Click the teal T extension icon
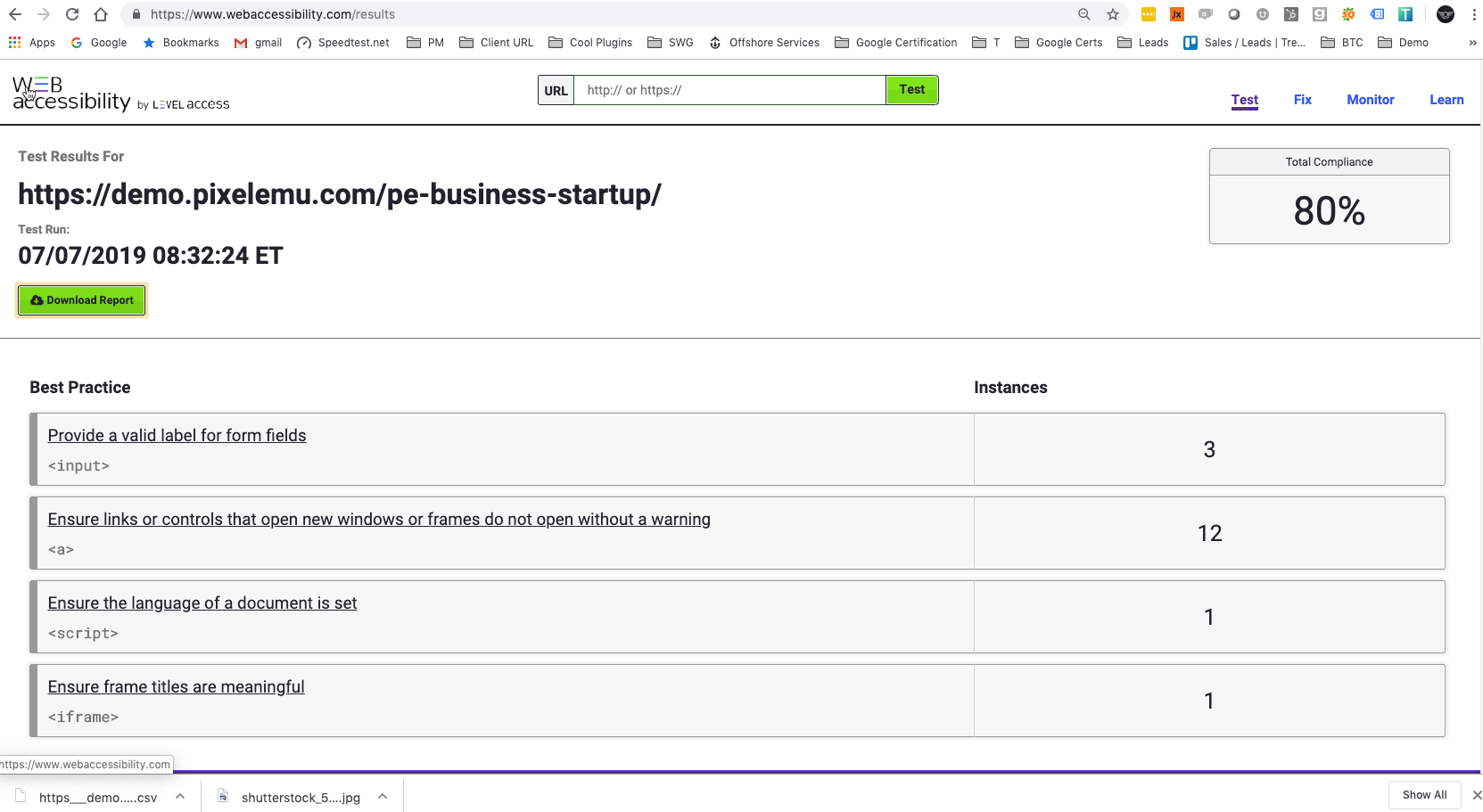 pyautogui.click(x=1405, y=14)
